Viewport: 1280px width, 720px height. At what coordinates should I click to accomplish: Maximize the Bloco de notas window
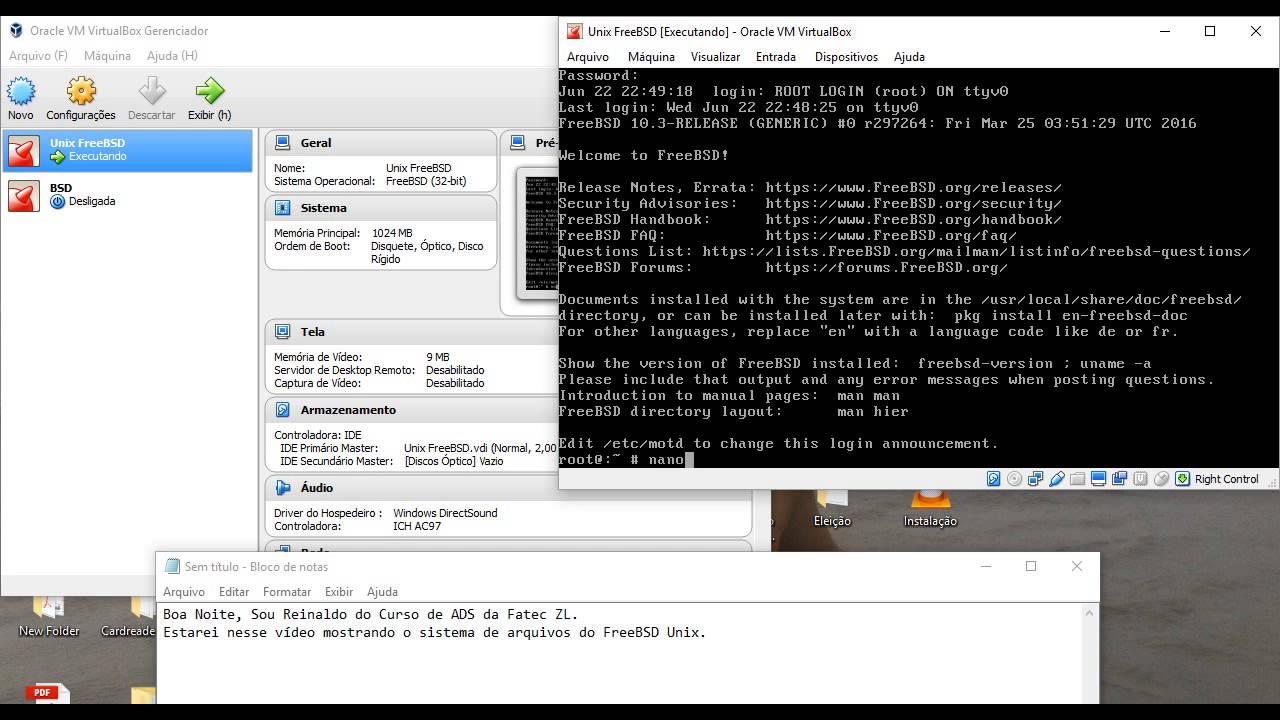pos(1031,566)
